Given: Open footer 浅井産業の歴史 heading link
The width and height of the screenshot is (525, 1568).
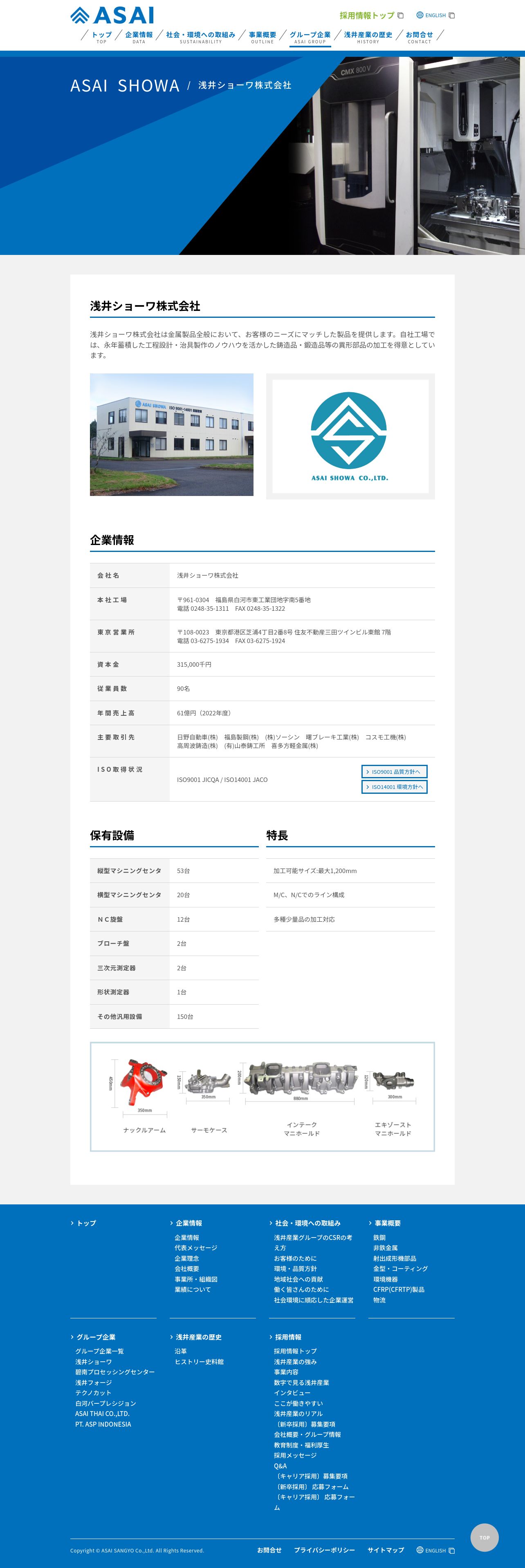Looking at the screenshot, I should pyautogui.click(x=198, y=1337).
